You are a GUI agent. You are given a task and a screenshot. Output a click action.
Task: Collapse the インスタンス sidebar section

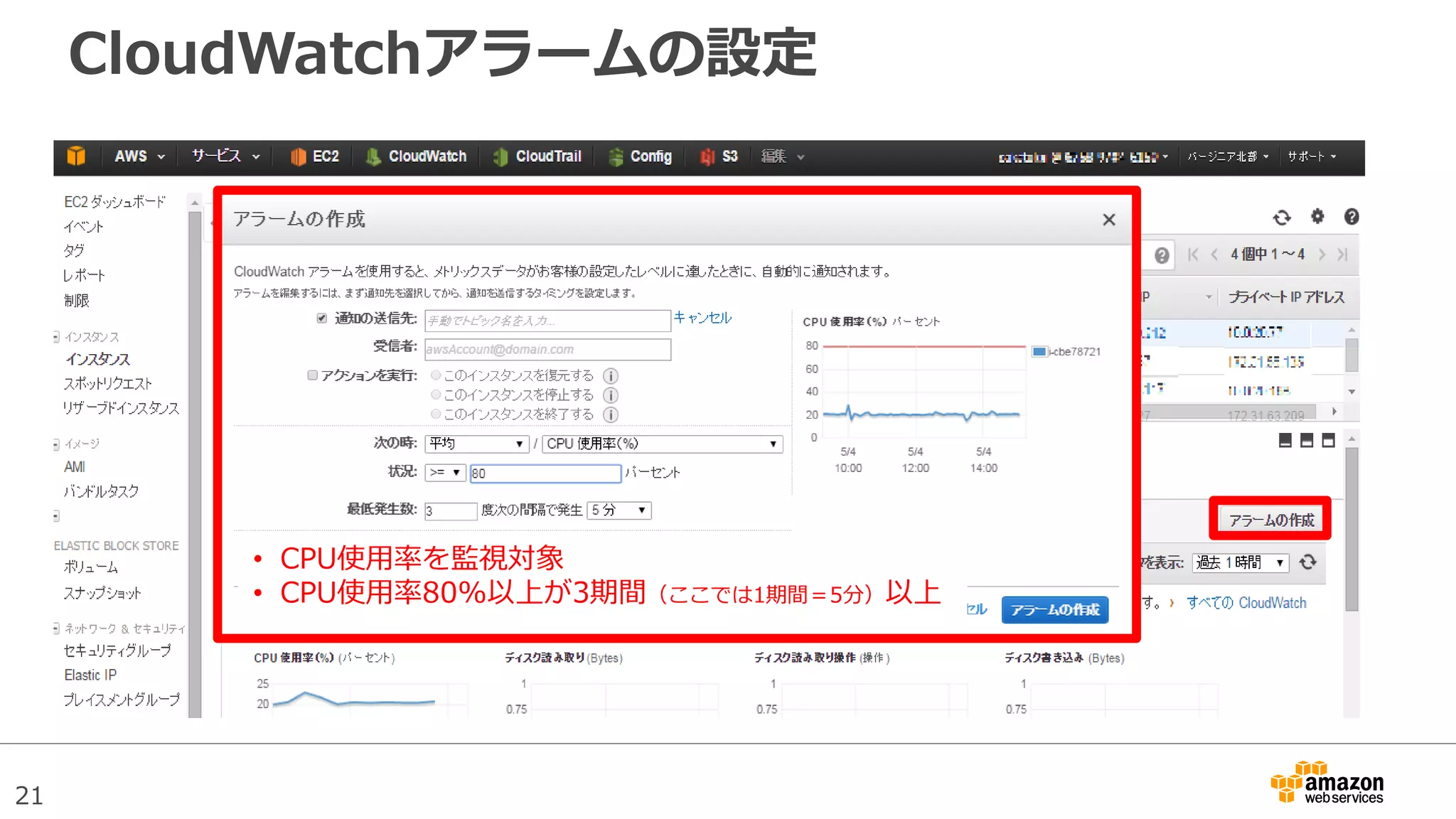(56, 337)
